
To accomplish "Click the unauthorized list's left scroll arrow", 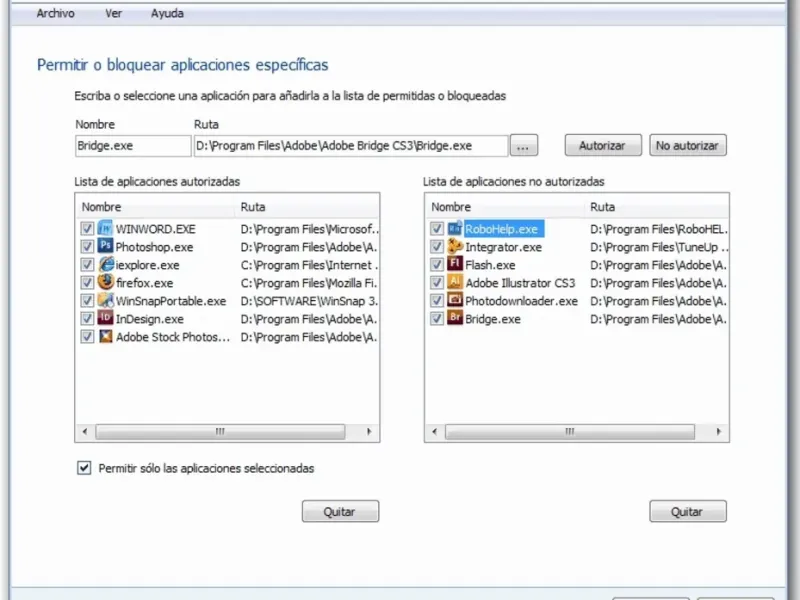I will [x=435, y=432].
